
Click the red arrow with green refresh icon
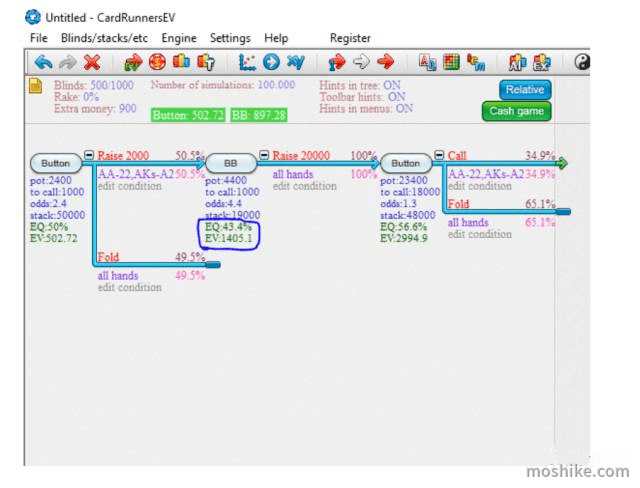[133, 62]
